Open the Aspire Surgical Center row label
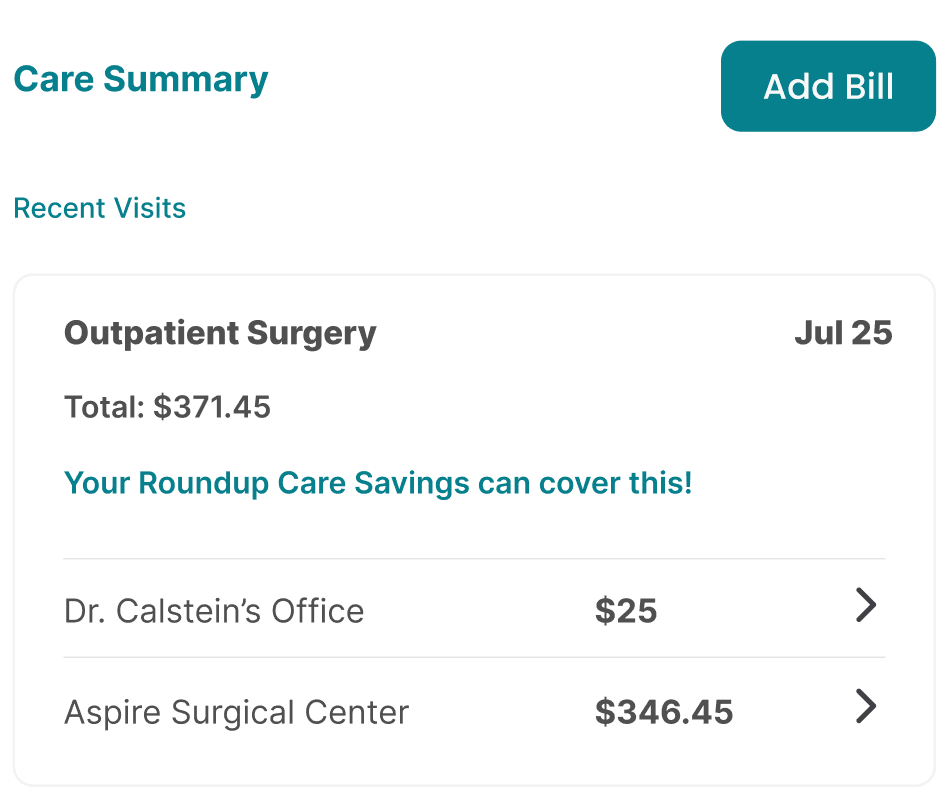The width and height of the screenshot is (952, 810). click(237, 713)
